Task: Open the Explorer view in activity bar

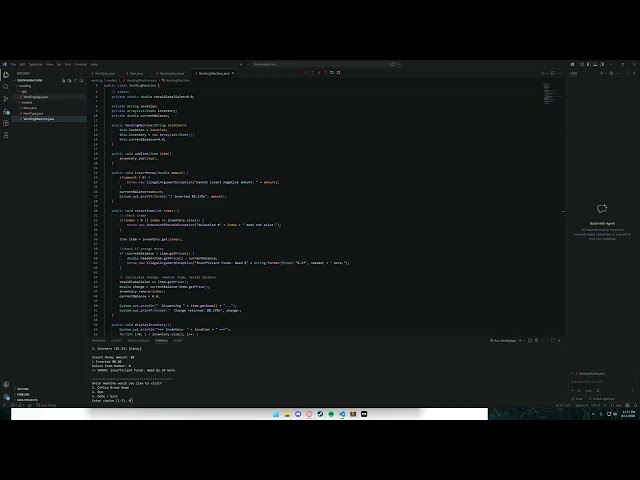Action: (6, 74)
